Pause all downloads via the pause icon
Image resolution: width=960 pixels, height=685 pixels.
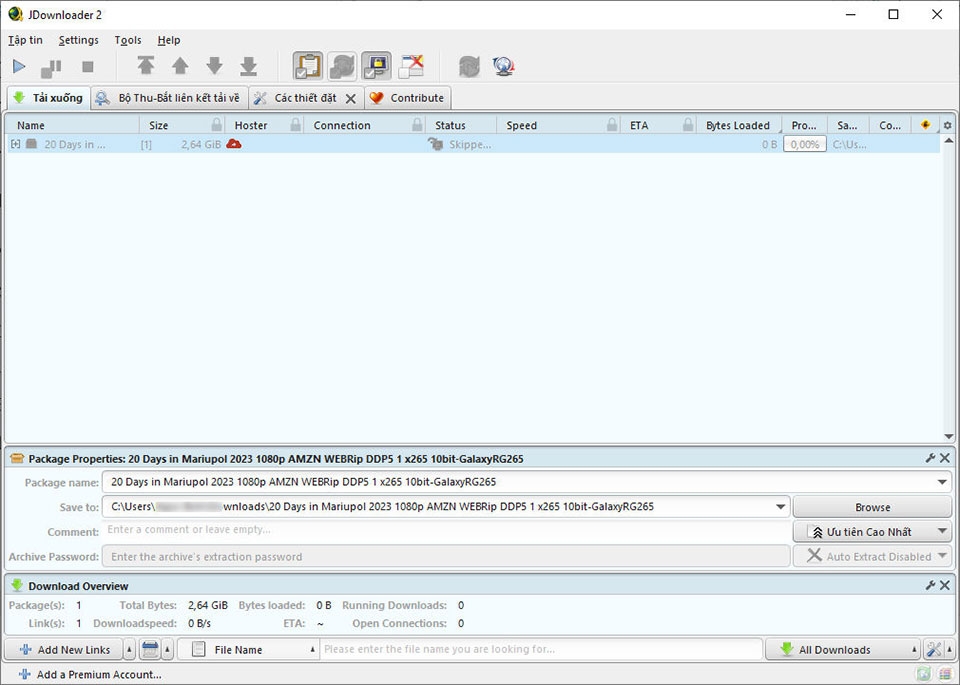50,66
